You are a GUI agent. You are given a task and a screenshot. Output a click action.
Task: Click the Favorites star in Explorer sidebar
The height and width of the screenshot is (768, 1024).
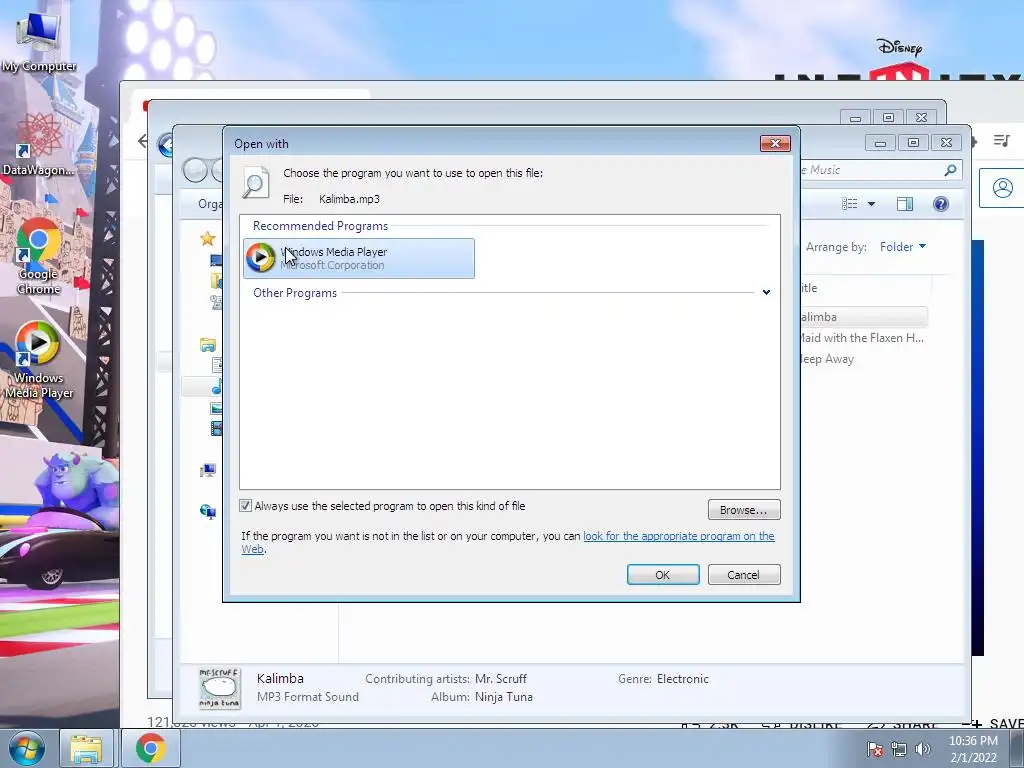[x=208, y=238]
